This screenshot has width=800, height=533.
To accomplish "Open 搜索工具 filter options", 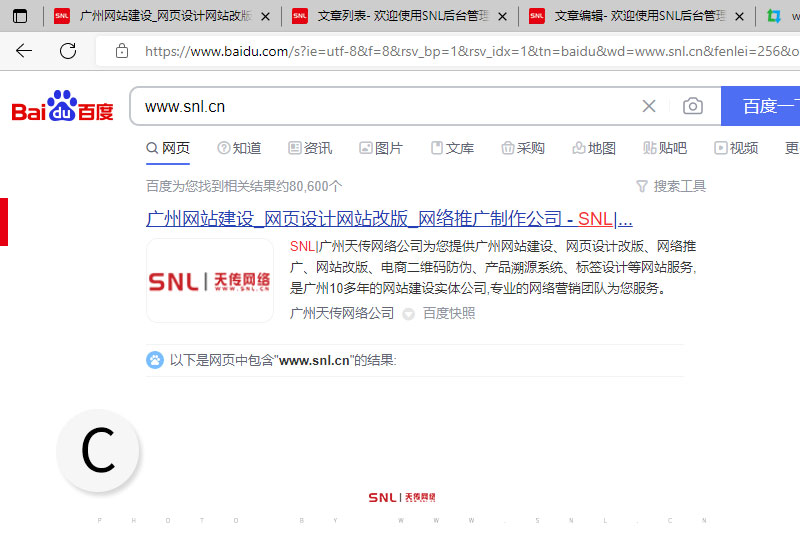I will [671, 186].
